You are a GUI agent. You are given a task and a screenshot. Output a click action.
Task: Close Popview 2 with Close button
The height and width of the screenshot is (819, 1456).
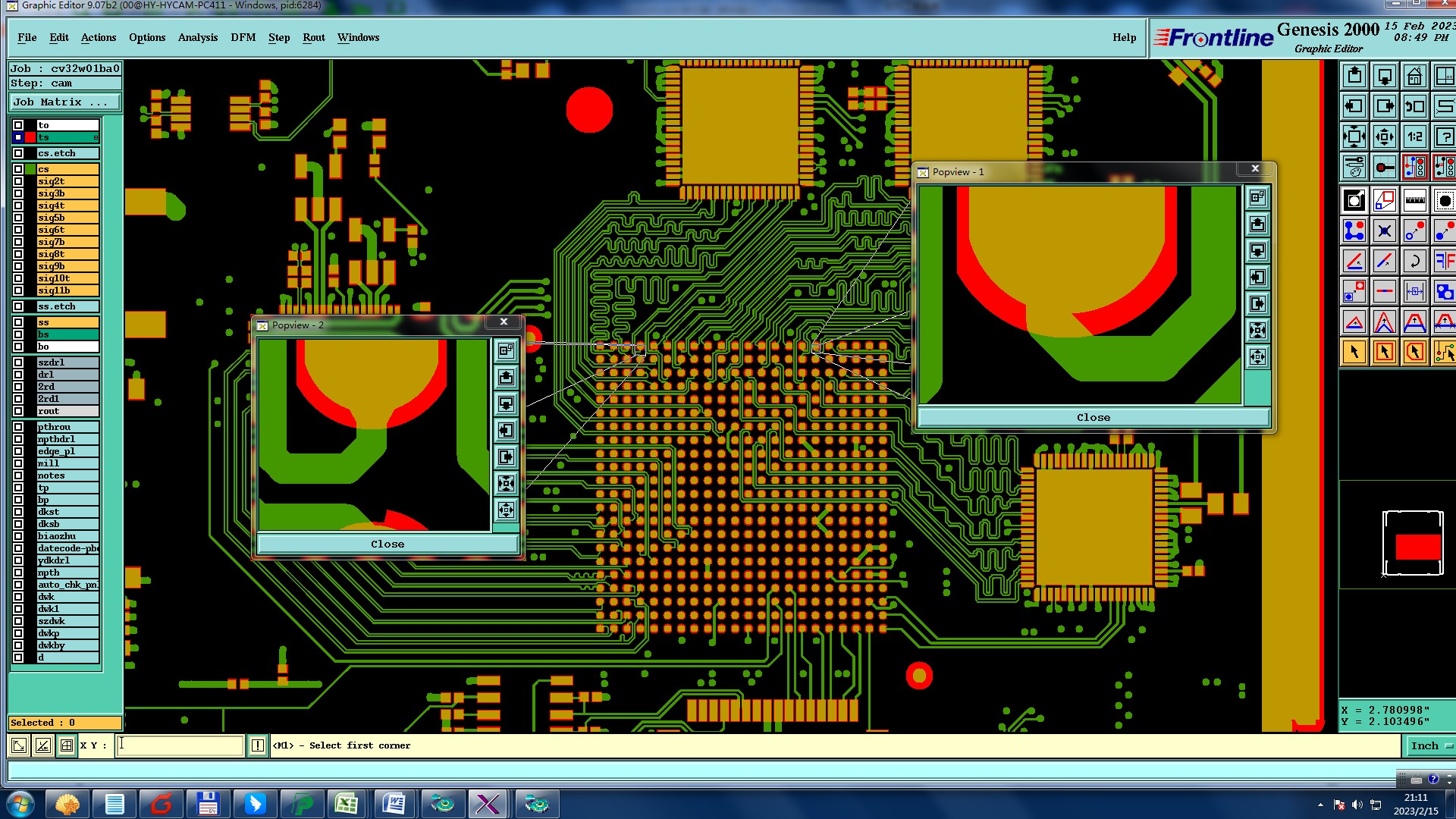point(388,544)
